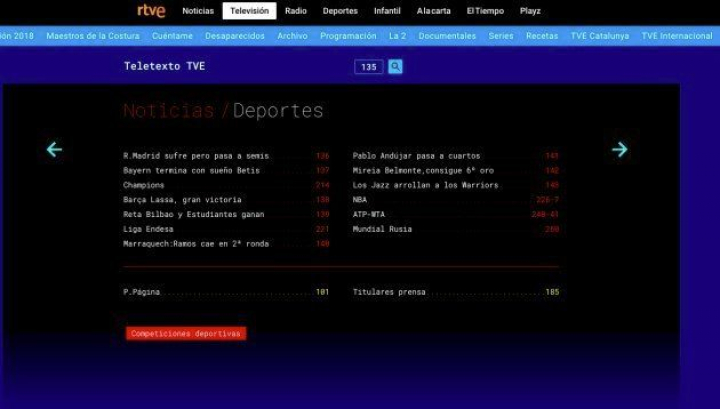Screen dimensions: 720x409
Task: Open Titulares prensa page 185
Action: pos(389,292)
